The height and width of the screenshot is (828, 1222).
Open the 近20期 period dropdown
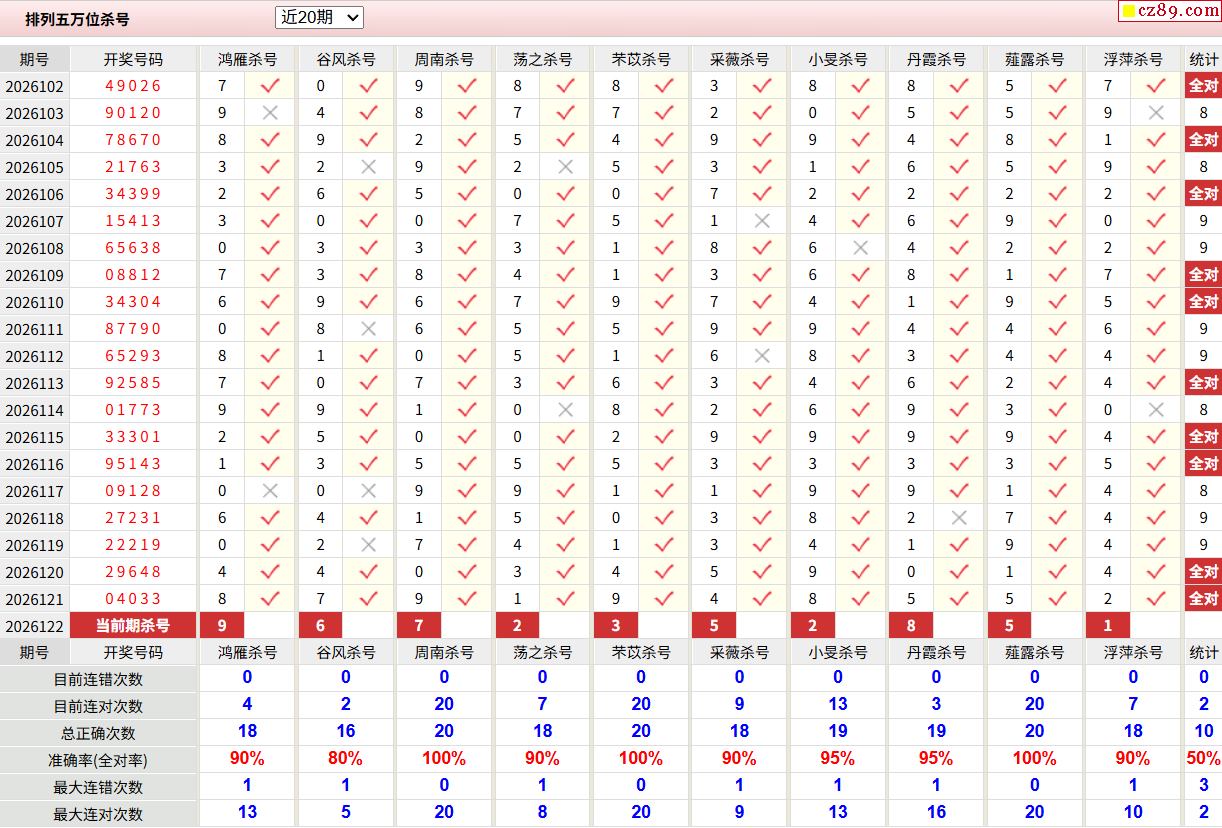coord(319,17)
